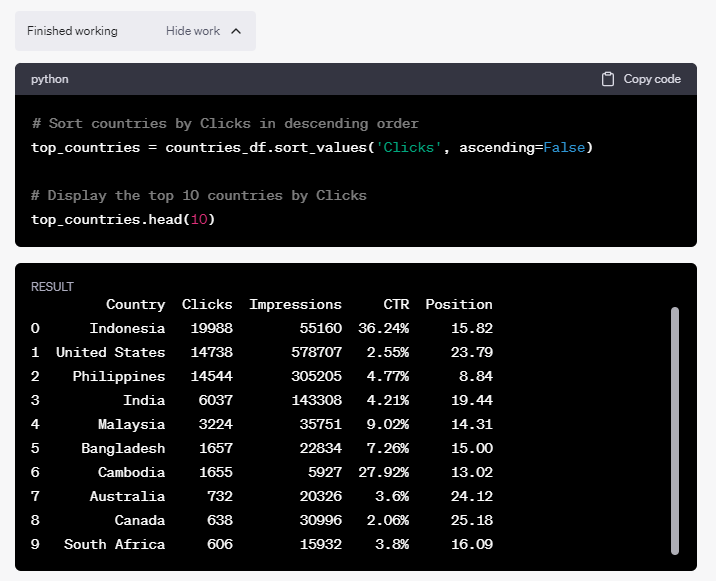The image size is (716, 581).
Task: Click the 1657 clicks value
Action: click(216, 448)
